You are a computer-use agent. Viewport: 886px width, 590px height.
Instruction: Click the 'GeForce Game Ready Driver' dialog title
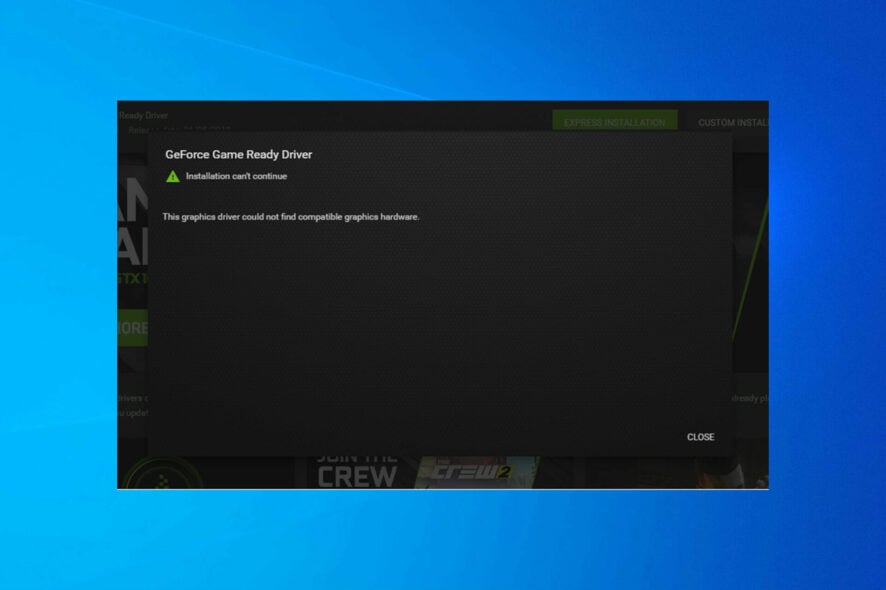point(238,154)
